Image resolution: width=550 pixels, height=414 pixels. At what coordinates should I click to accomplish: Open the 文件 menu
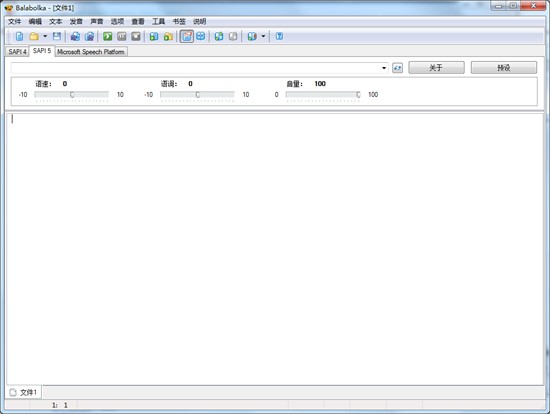pos(15,21)
